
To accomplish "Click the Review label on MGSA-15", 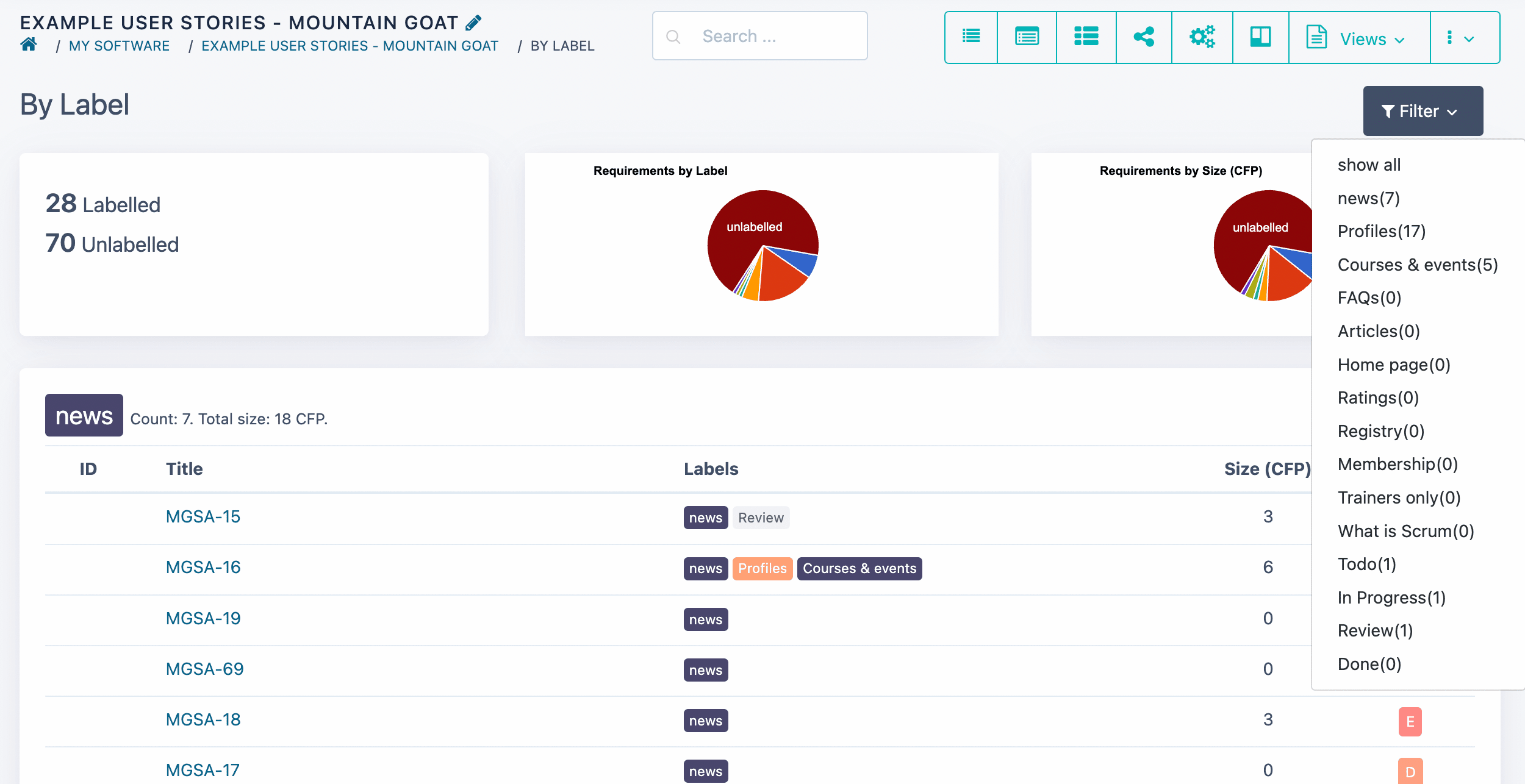I will coord(761,518).
